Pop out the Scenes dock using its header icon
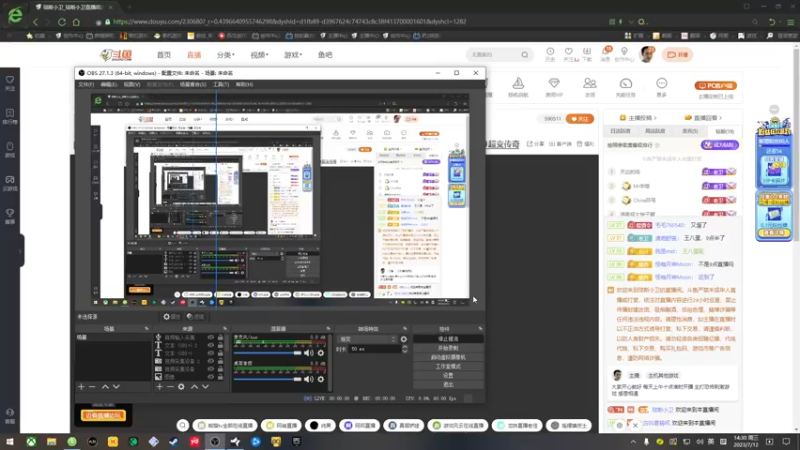The image size is (800, 450). [146, 329]
